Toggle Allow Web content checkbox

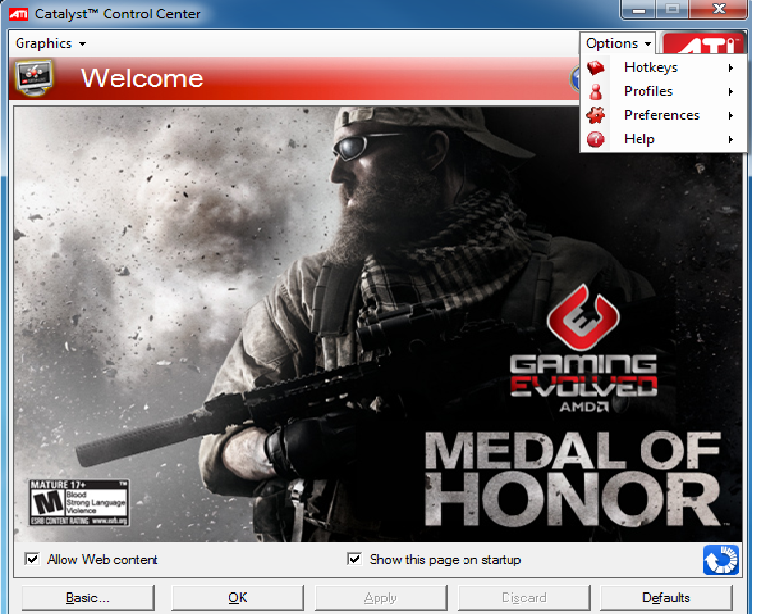(x=32, y=559)
